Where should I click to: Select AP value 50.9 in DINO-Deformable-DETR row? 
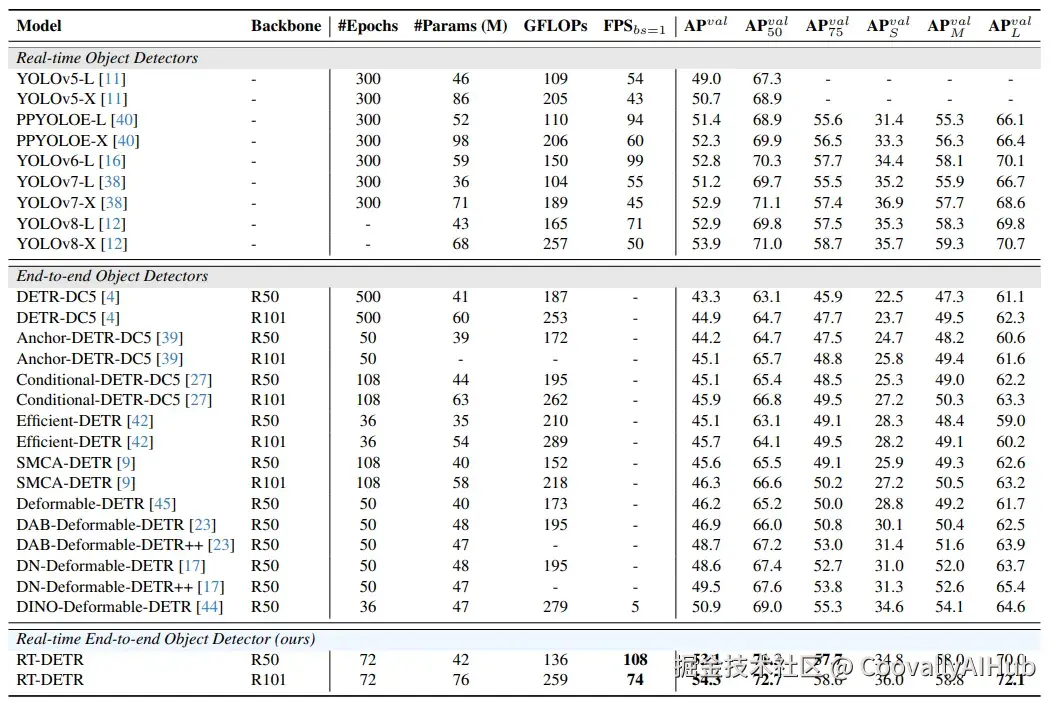coord(706,607)
